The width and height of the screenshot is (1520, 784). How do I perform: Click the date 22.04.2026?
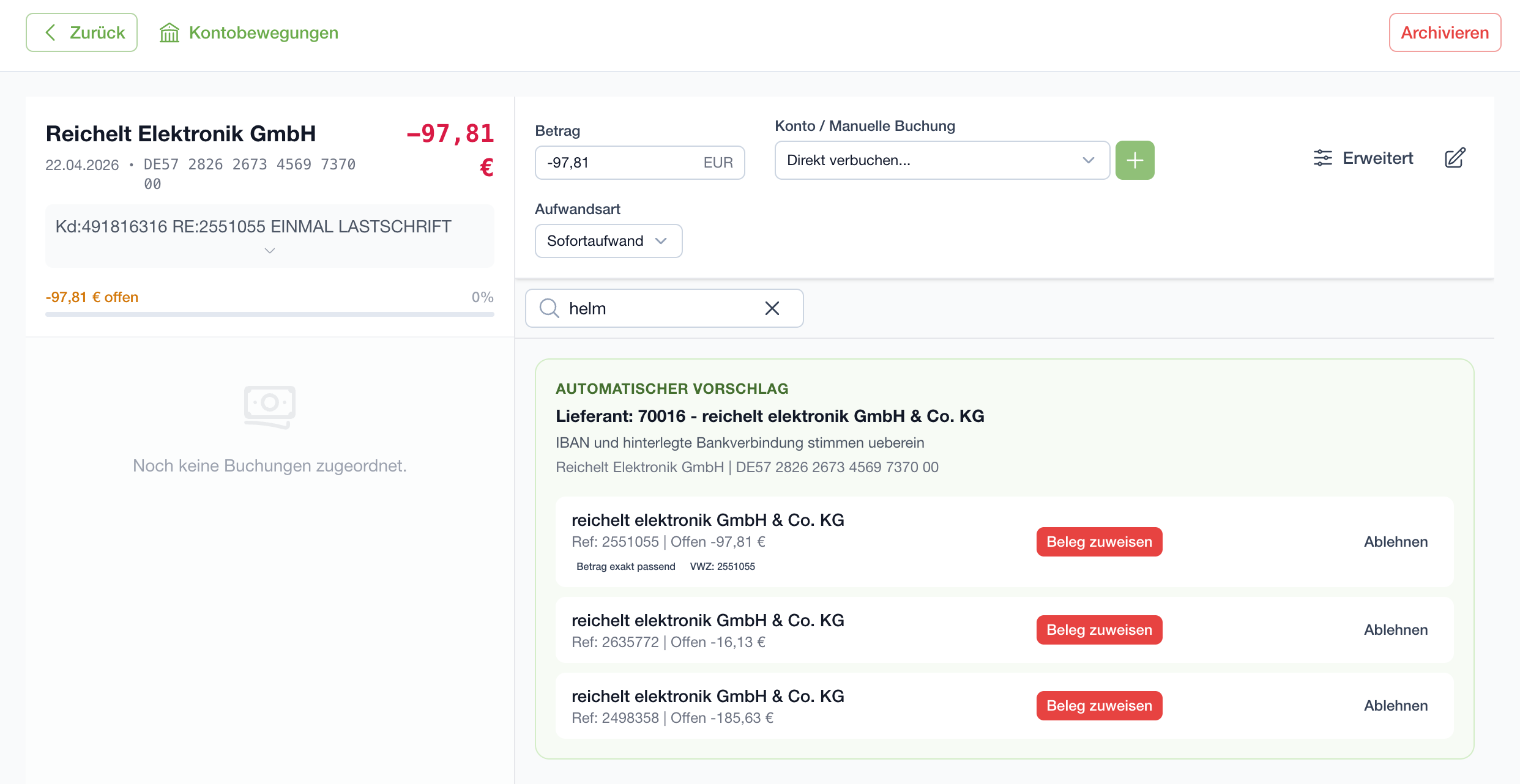click(x=82, y=165)
